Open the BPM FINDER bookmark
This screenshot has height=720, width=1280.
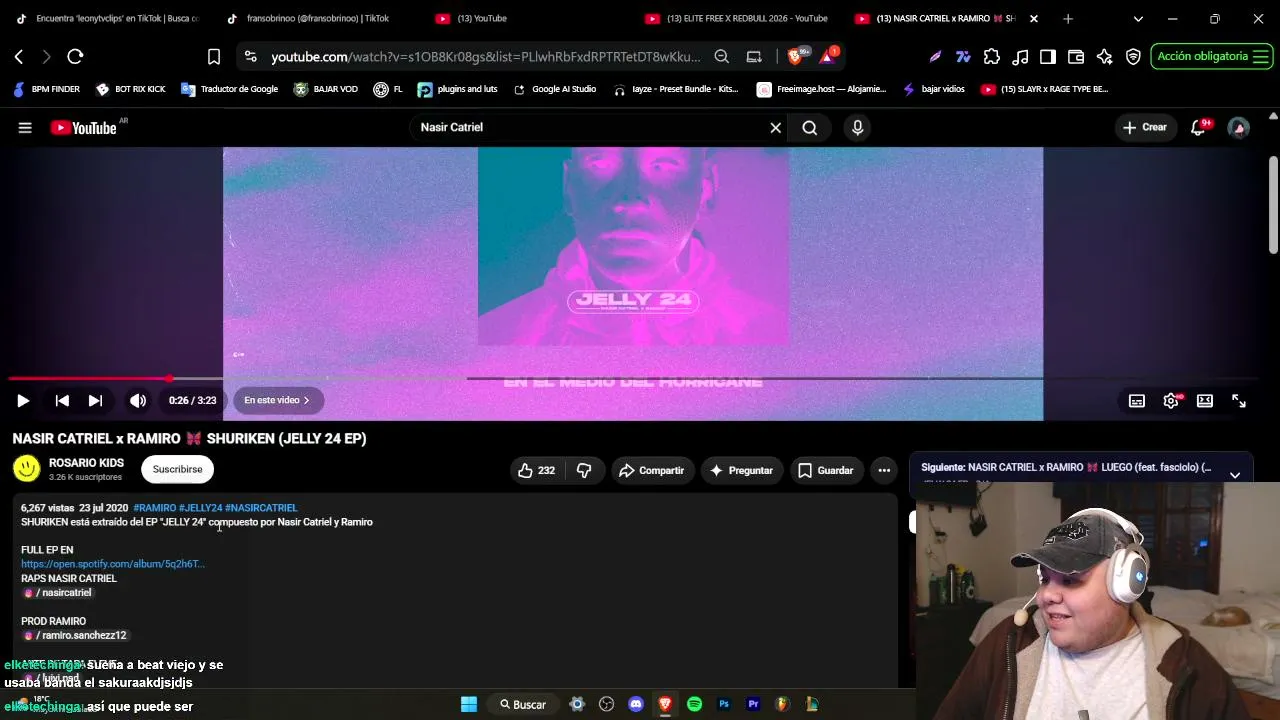(46, 89)
